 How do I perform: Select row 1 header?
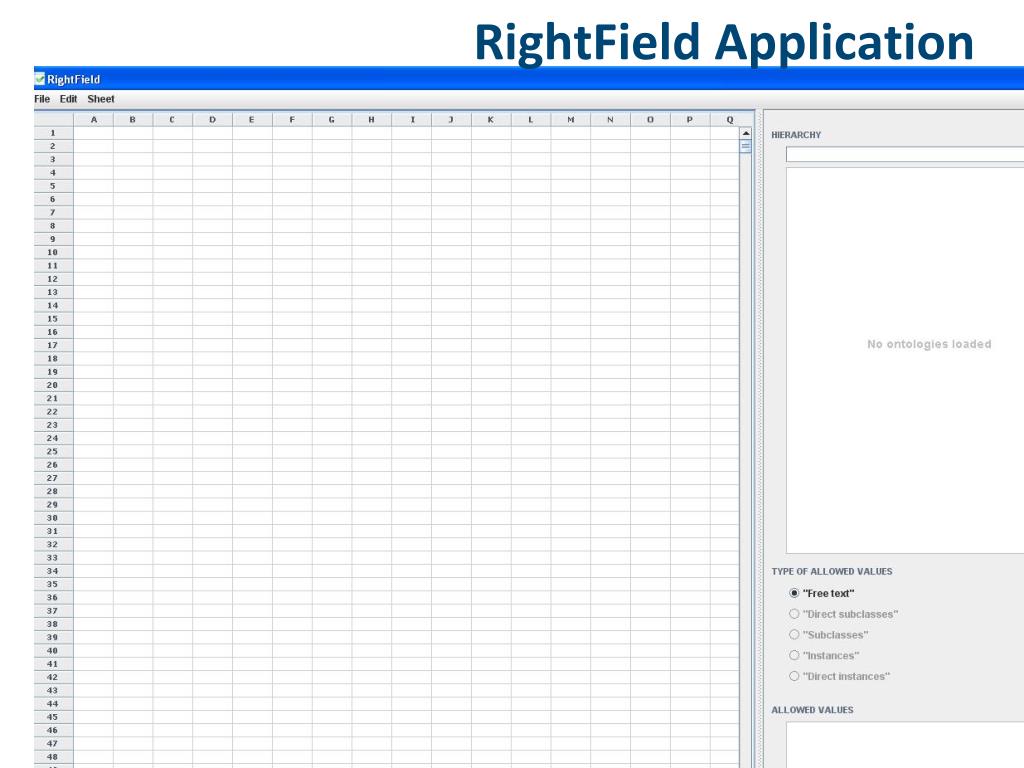coord(54,133)
